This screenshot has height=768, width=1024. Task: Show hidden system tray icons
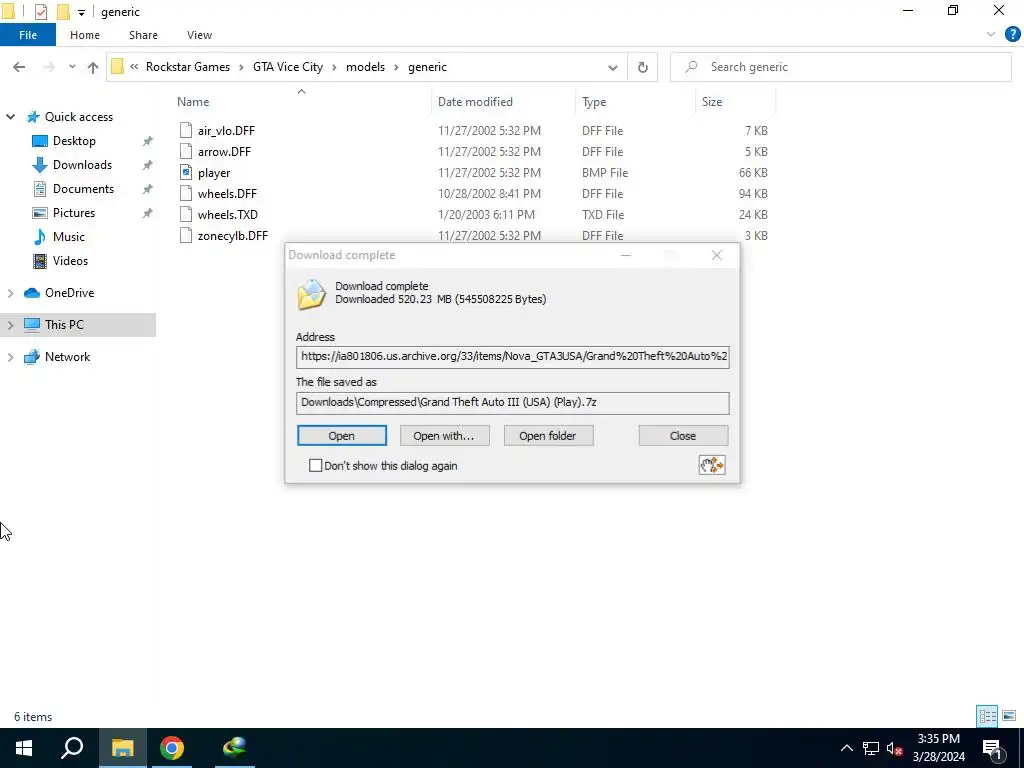pyautogui.click(x=846, y=748)
